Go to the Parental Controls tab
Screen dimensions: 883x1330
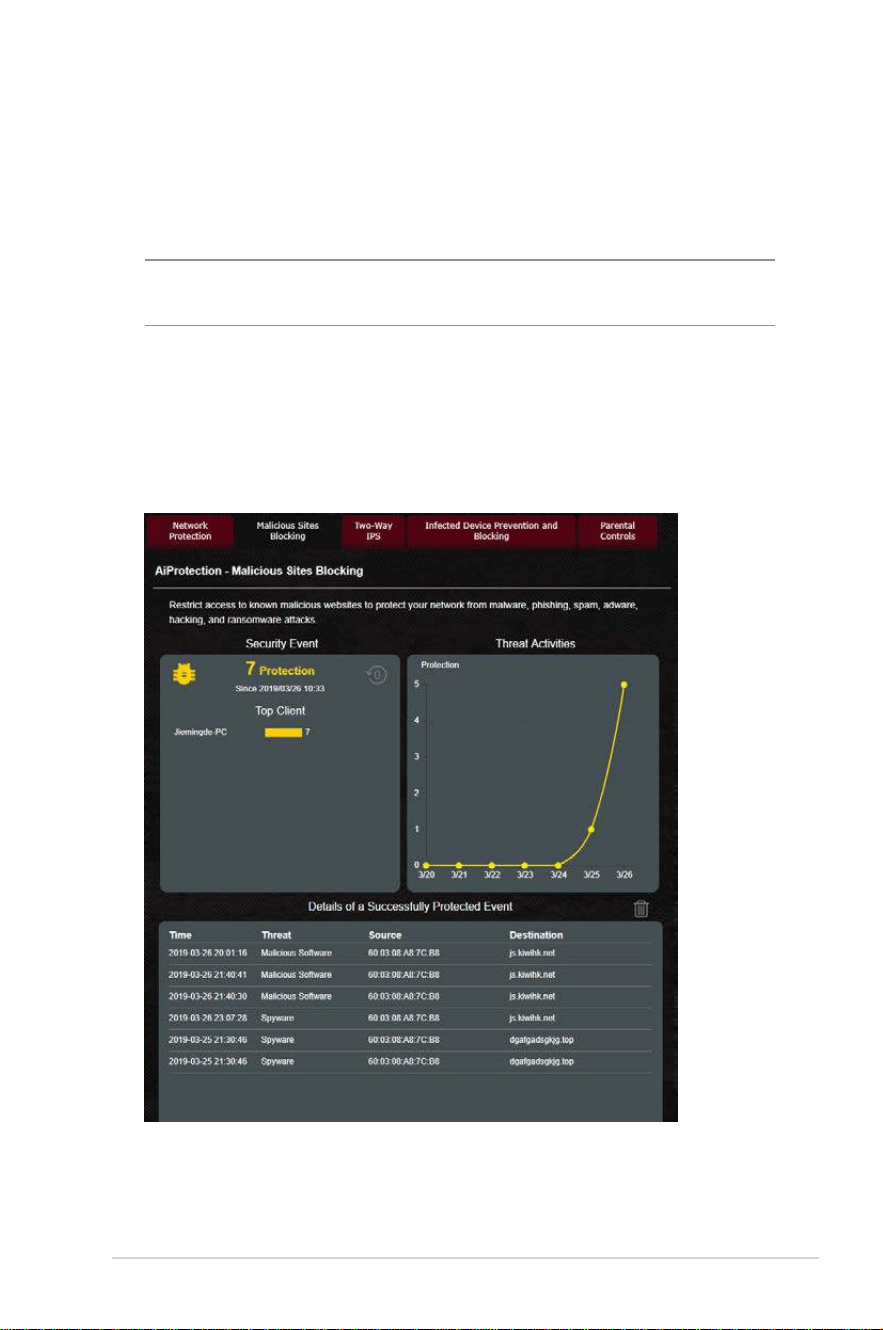point(617,531)
